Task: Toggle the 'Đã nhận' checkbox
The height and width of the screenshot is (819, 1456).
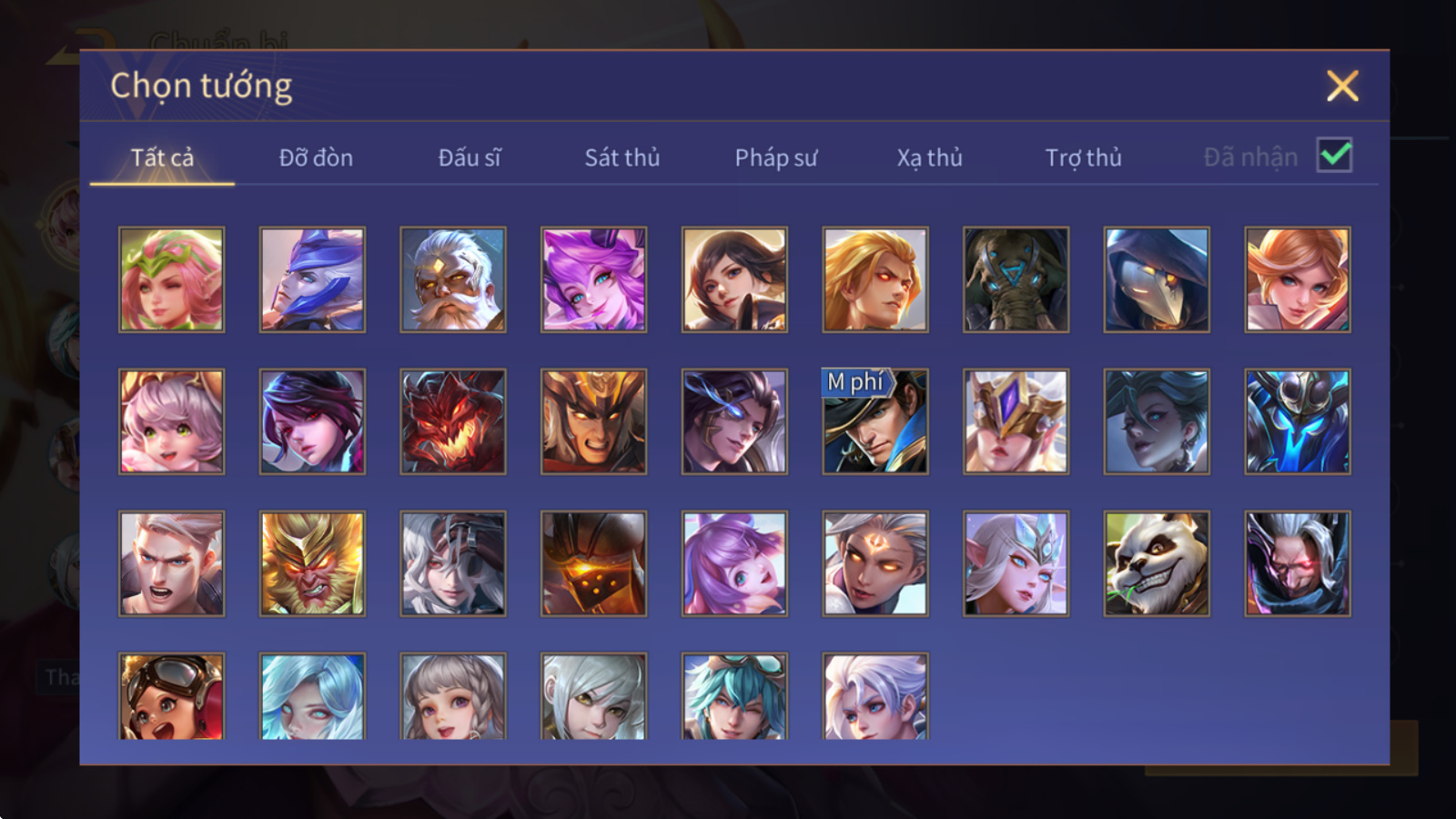Action: pyautogui.click(x=1334, y=156)
